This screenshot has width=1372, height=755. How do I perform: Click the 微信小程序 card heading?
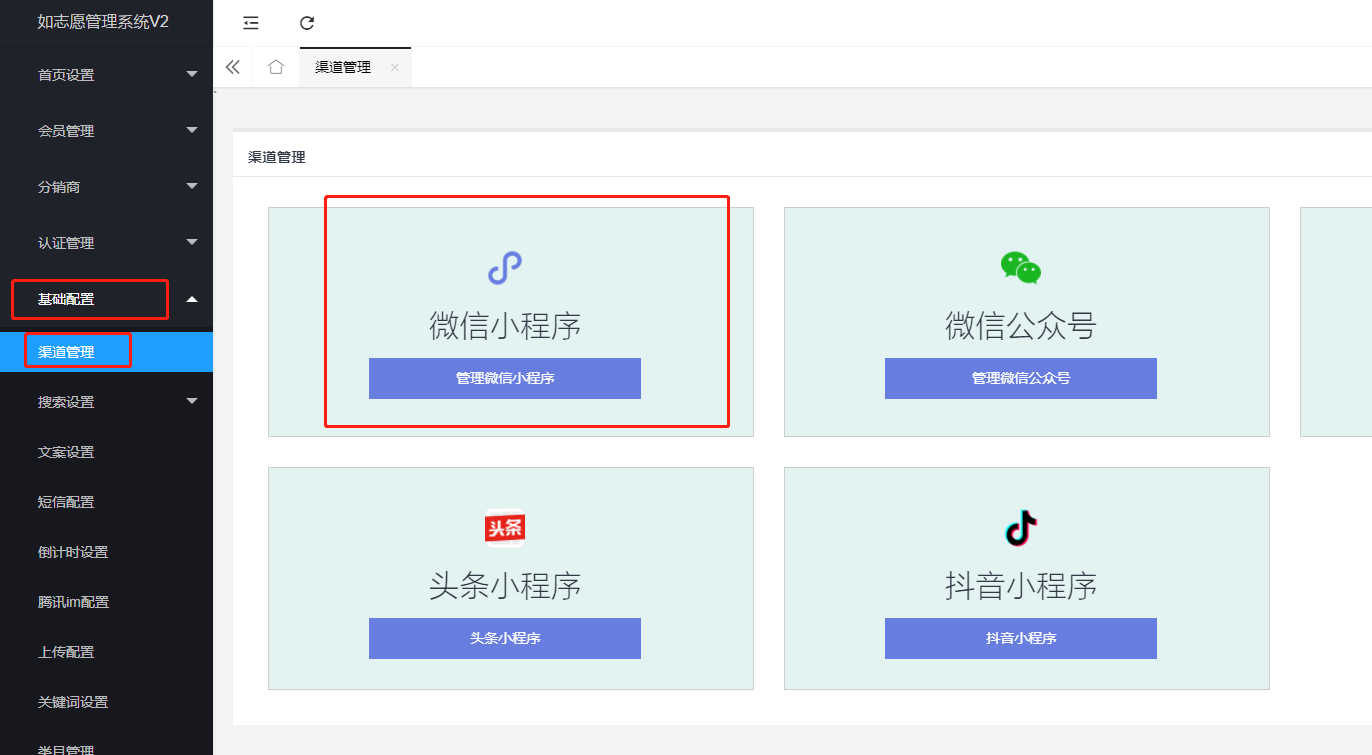point(505,326)
